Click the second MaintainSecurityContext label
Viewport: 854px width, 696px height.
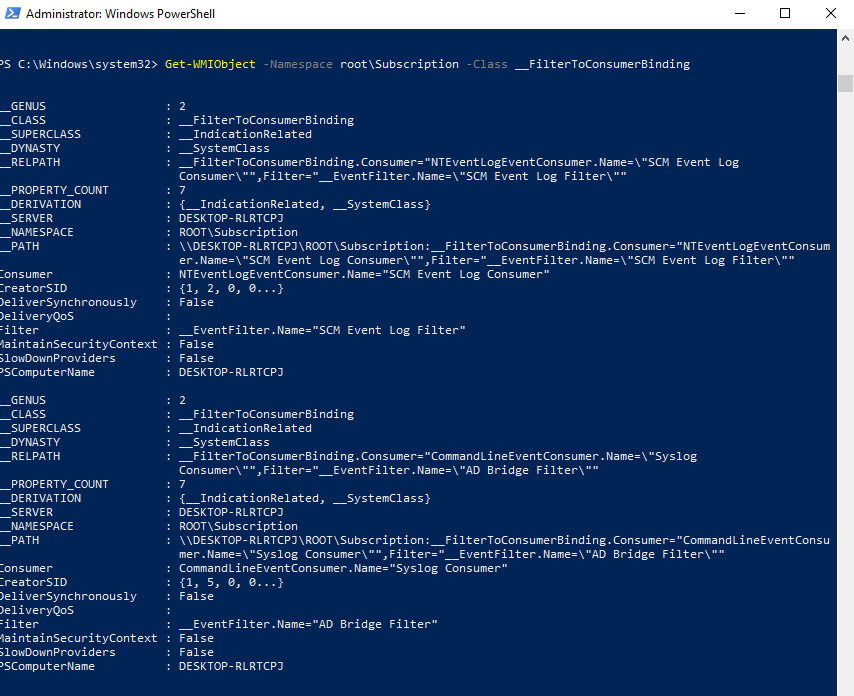click(79, 638)
